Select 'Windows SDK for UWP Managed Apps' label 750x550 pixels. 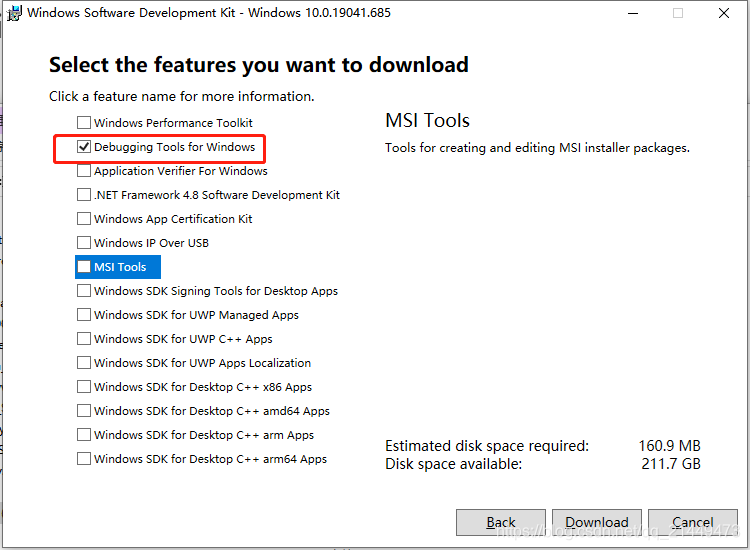pyautogui.click(x=197, y=315)
